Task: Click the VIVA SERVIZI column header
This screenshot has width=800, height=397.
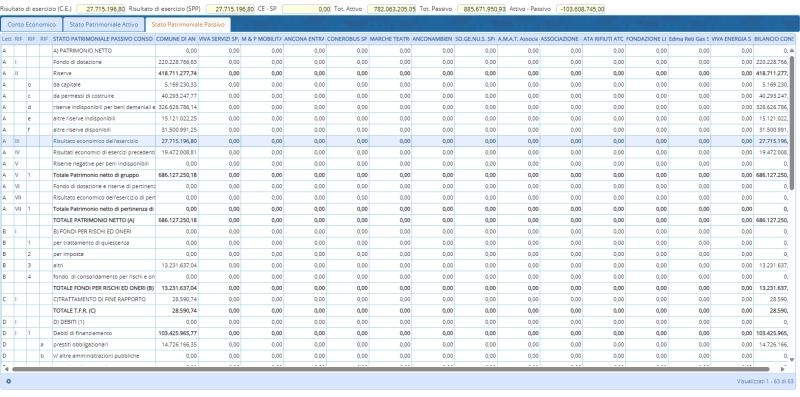Action: (219, 39)
